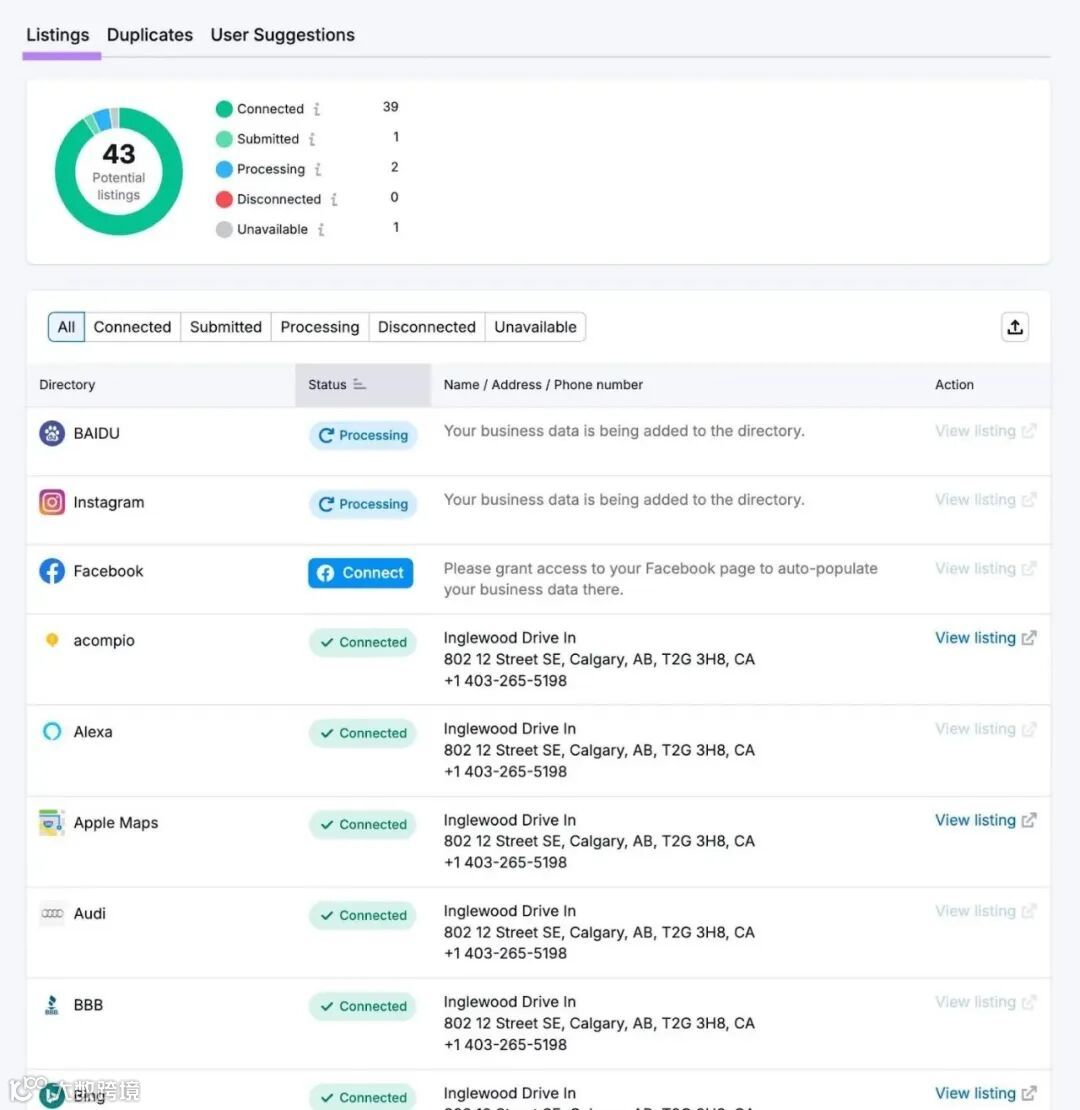Screen dimensions: 1080x1110
Task: Click info icon next to Disconnected legend
Action: click(334, 200)
